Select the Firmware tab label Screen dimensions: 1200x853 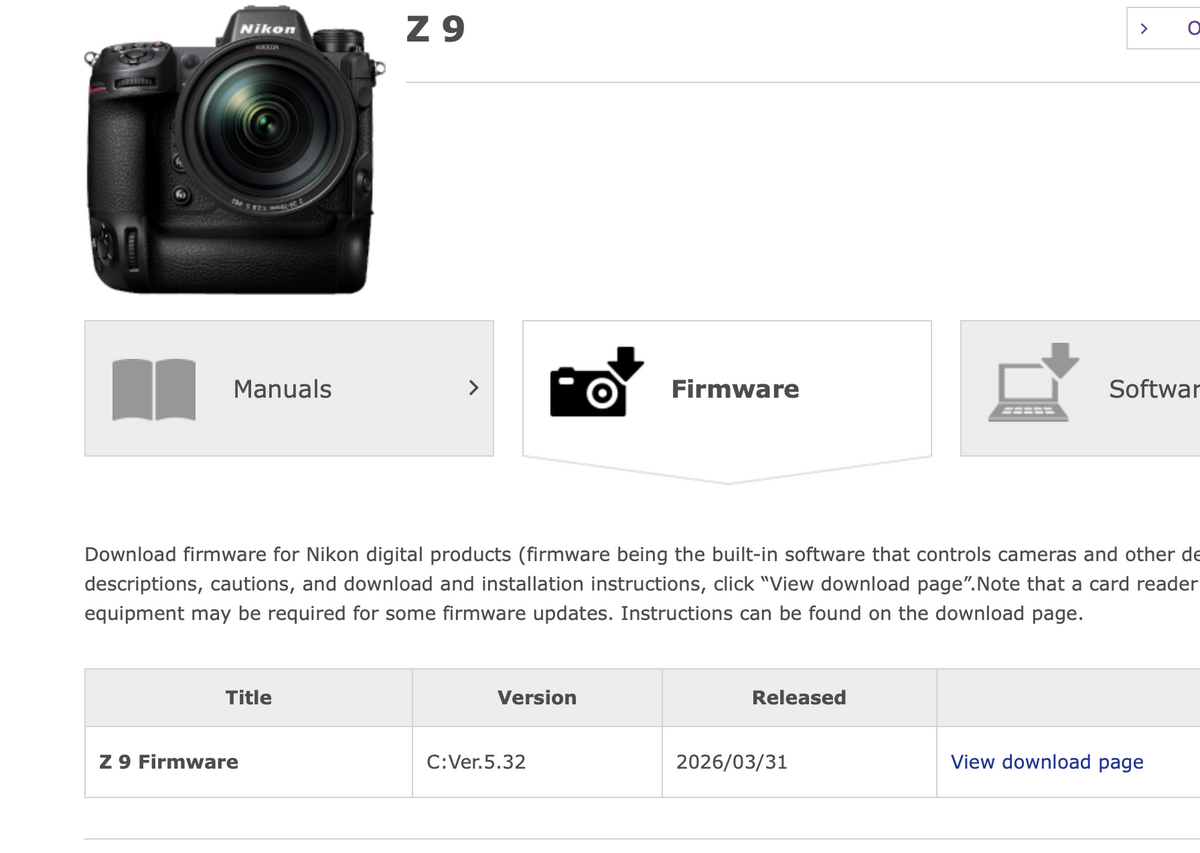coord(735,389)
